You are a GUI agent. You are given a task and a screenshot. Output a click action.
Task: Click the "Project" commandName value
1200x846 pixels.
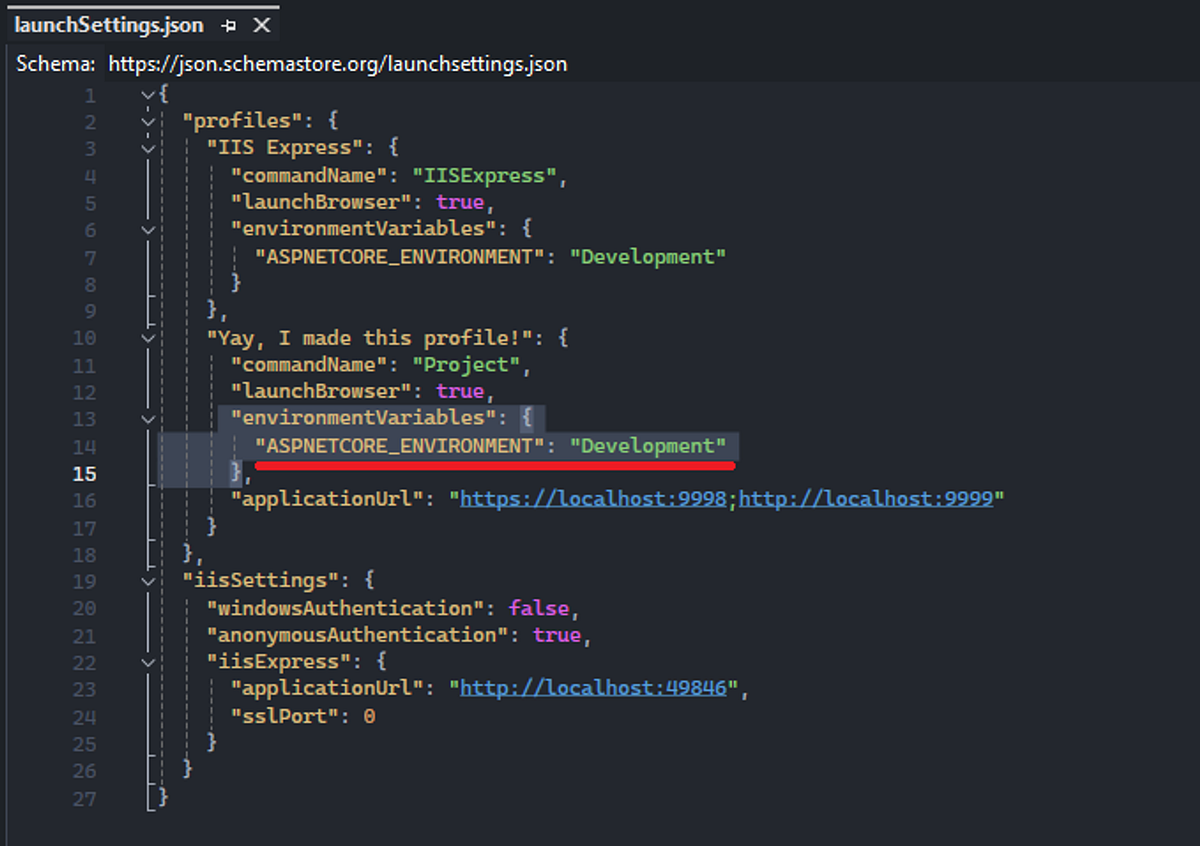[465, 365]
